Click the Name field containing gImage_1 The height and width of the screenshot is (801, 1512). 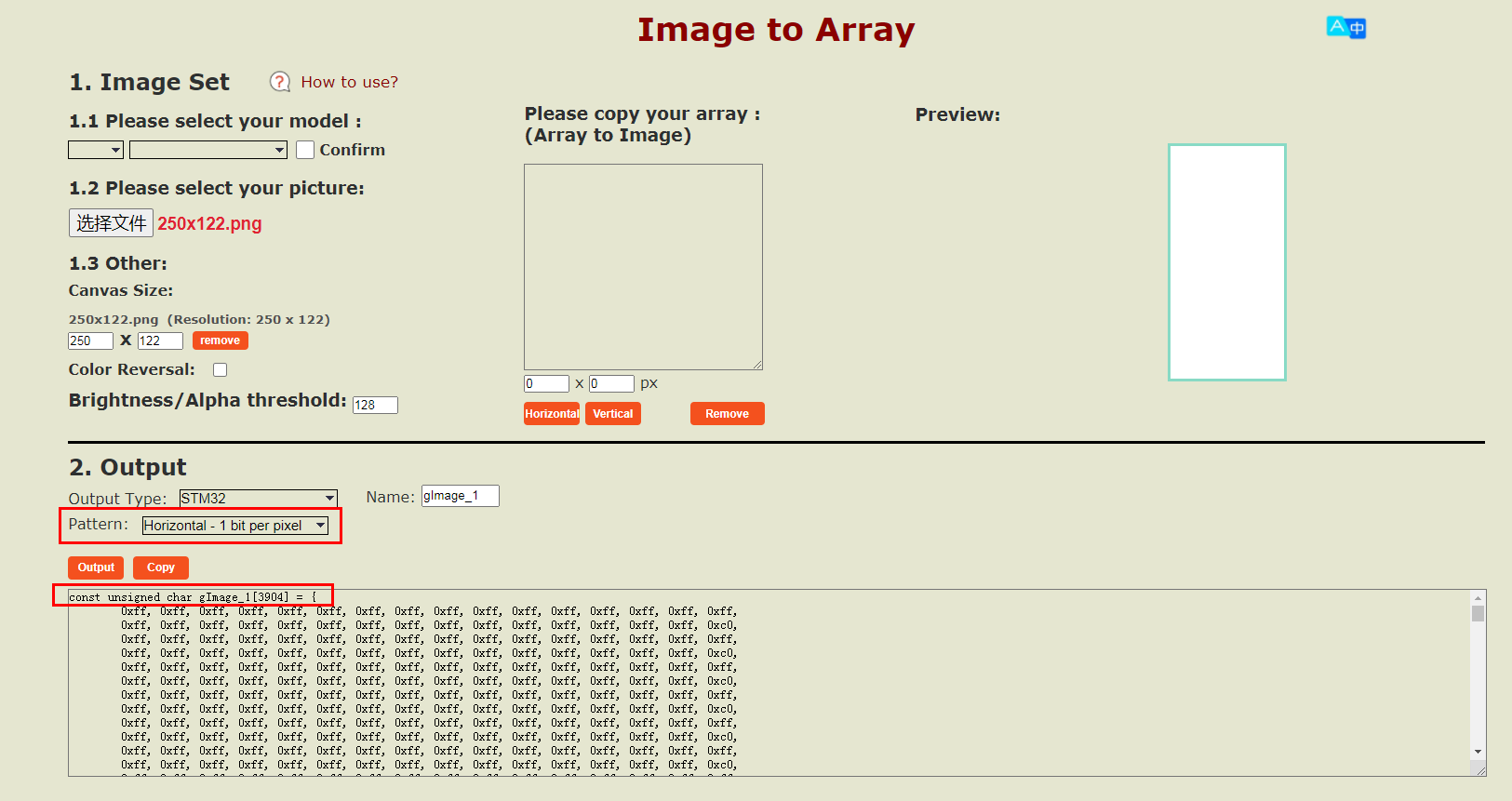460,496
